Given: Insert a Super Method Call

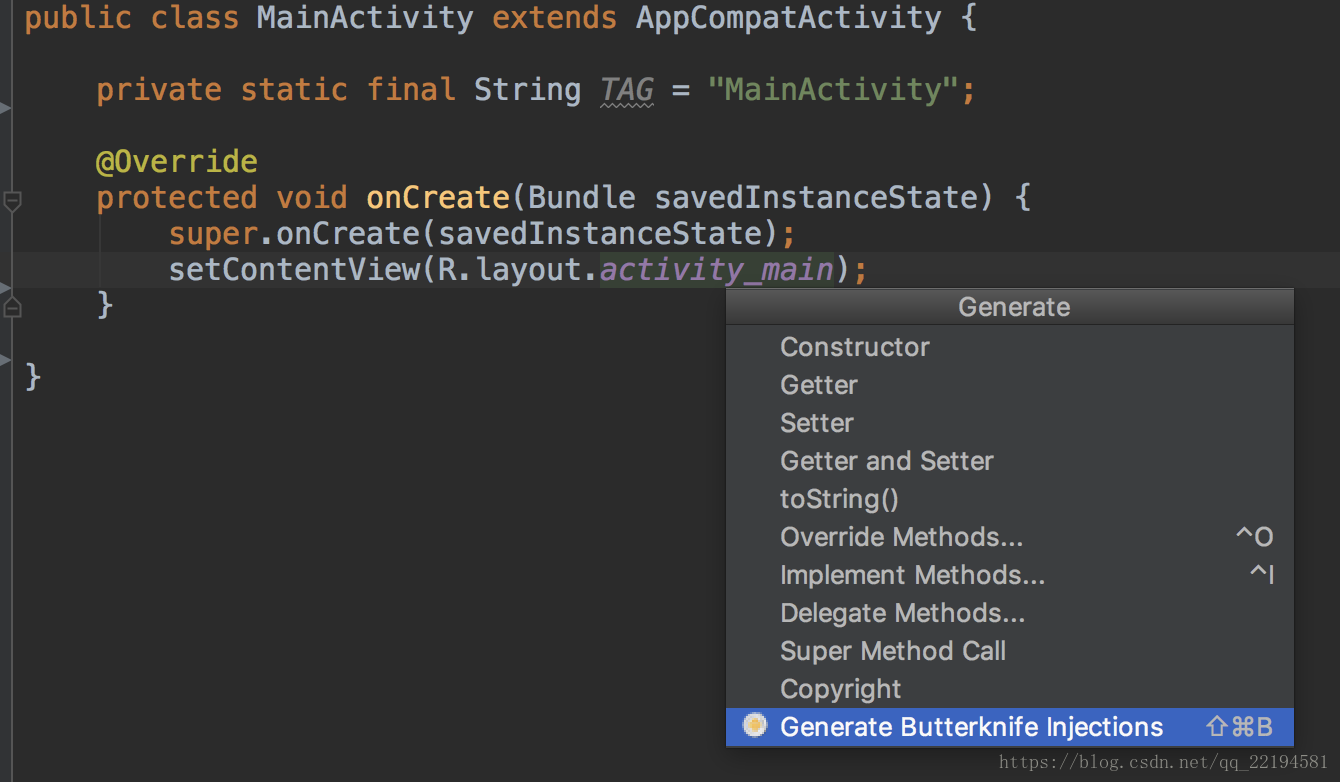Looking at the screenshot, I should [x=893, y=651].
